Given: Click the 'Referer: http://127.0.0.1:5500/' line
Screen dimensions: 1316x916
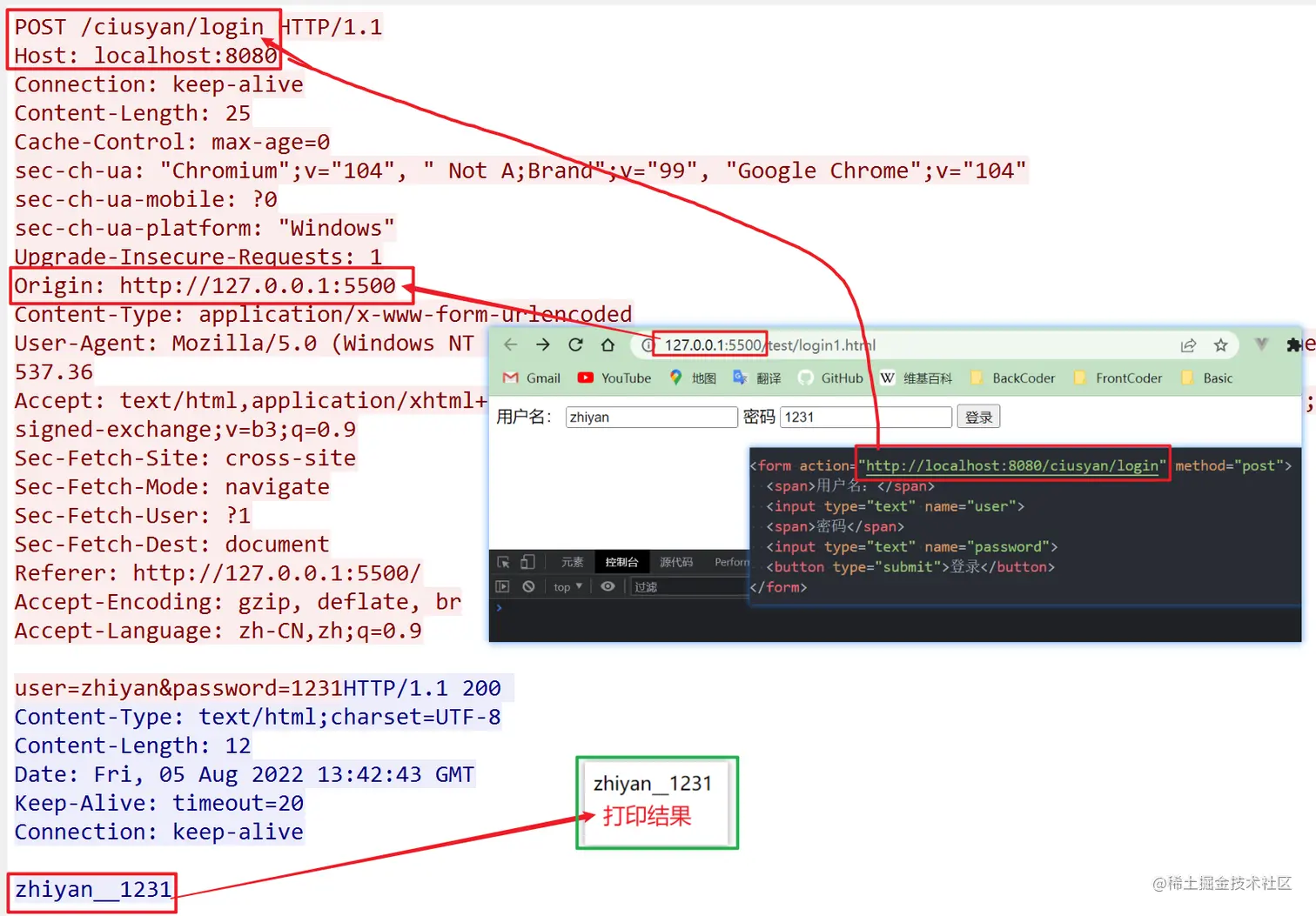Looking at the screenshot, I should [218, 573].
